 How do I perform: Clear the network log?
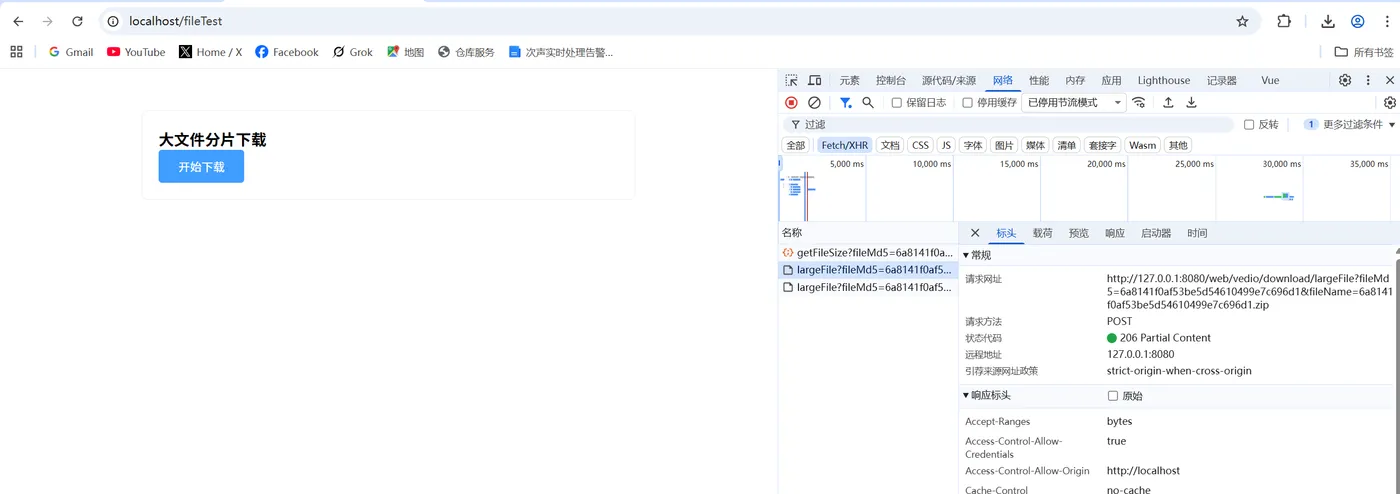coord(815,102)
